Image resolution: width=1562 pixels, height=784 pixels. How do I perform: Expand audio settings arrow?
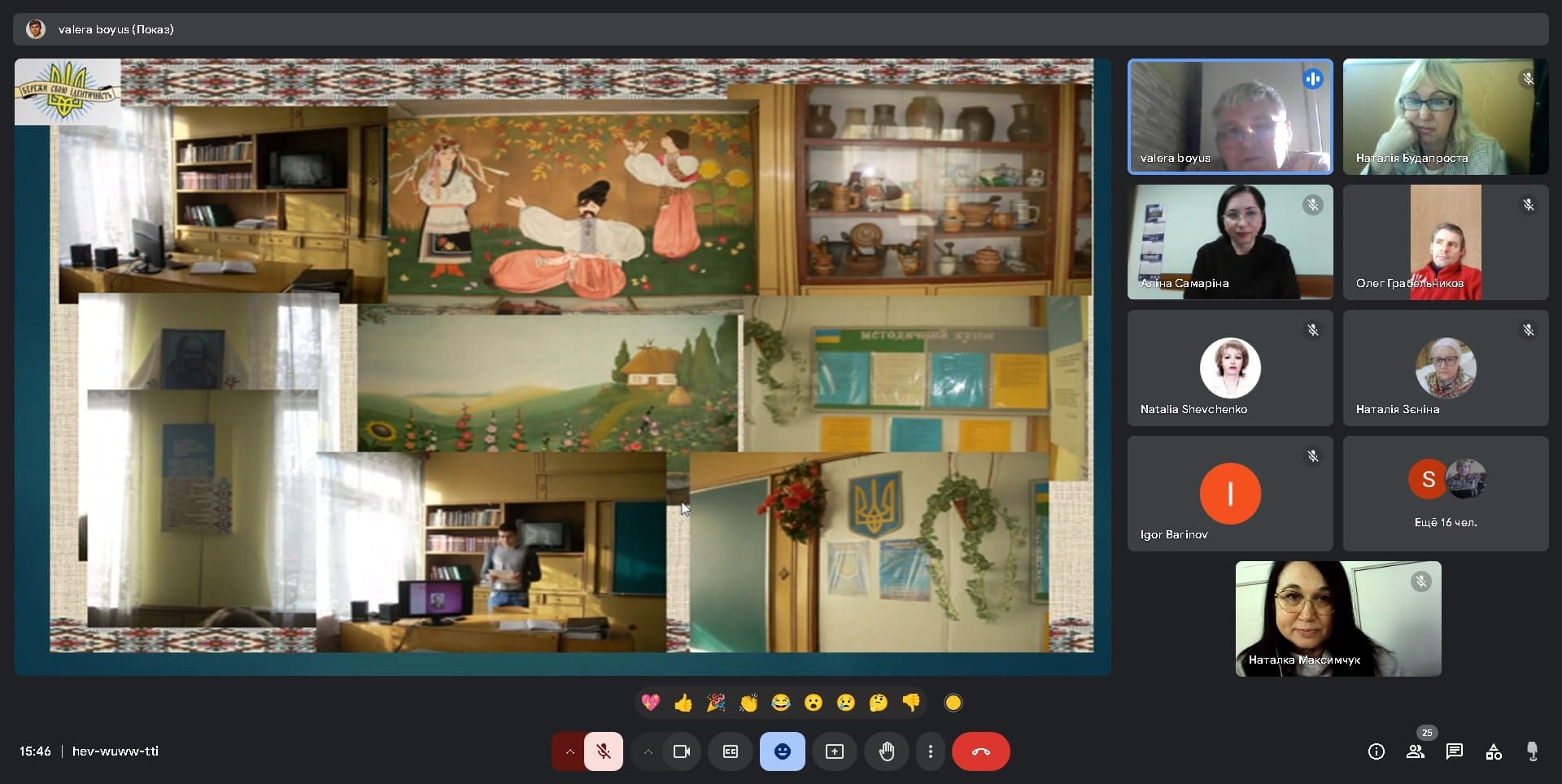(x=569, y=751)
